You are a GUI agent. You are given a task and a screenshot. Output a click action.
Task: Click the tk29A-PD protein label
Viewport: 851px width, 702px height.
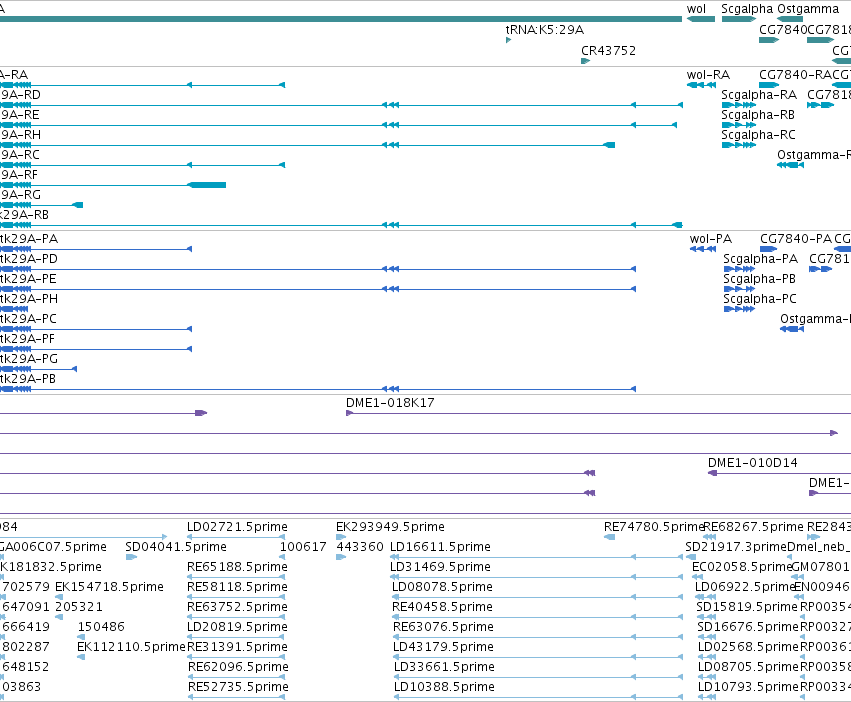[x=29, y=259]
